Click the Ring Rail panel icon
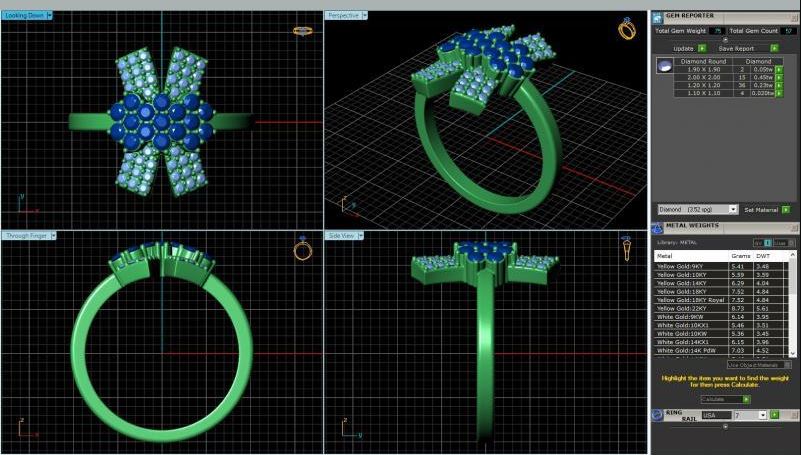Image resolution: width=801 pixels, height=455 pixels. point(657,414)
